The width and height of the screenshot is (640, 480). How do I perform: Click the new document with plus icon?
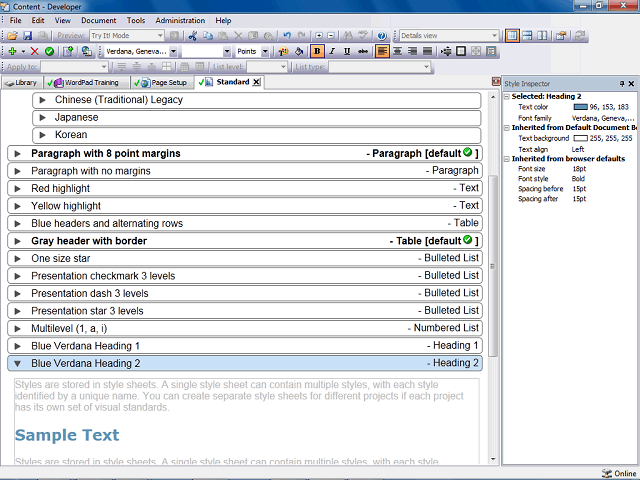pos(68,51)
